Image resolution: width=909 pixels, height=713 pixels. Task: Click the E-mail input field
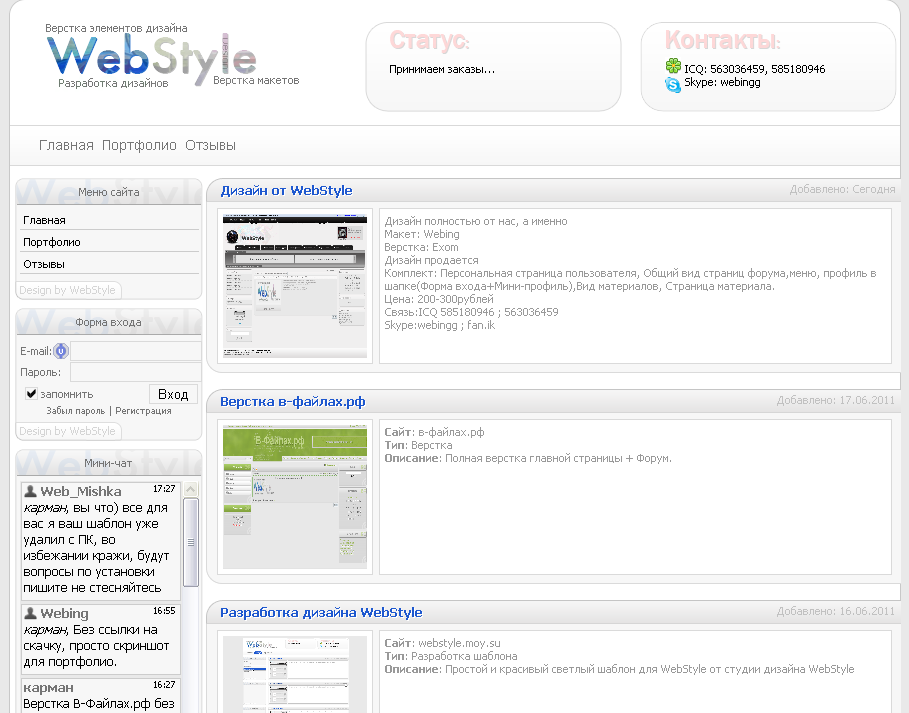point(135,351)
